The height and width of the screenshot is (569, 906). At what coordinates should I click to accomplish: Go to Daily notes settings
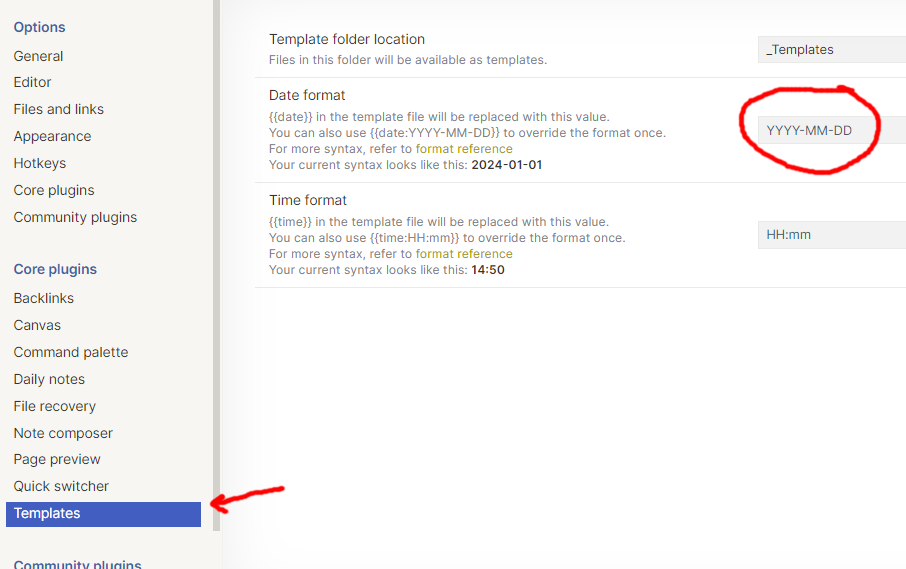(49, 379)
